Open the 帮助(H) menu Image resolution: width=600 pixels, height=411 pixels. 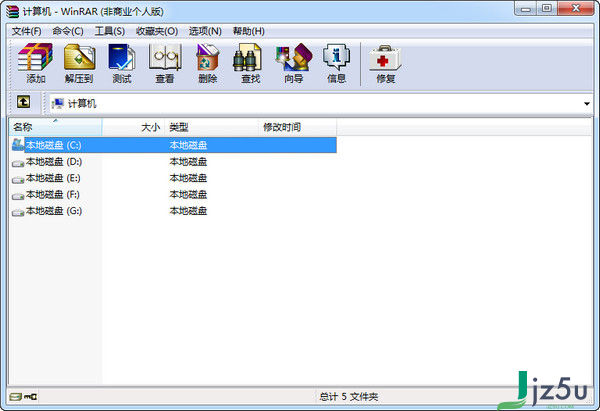click(249, 31)
